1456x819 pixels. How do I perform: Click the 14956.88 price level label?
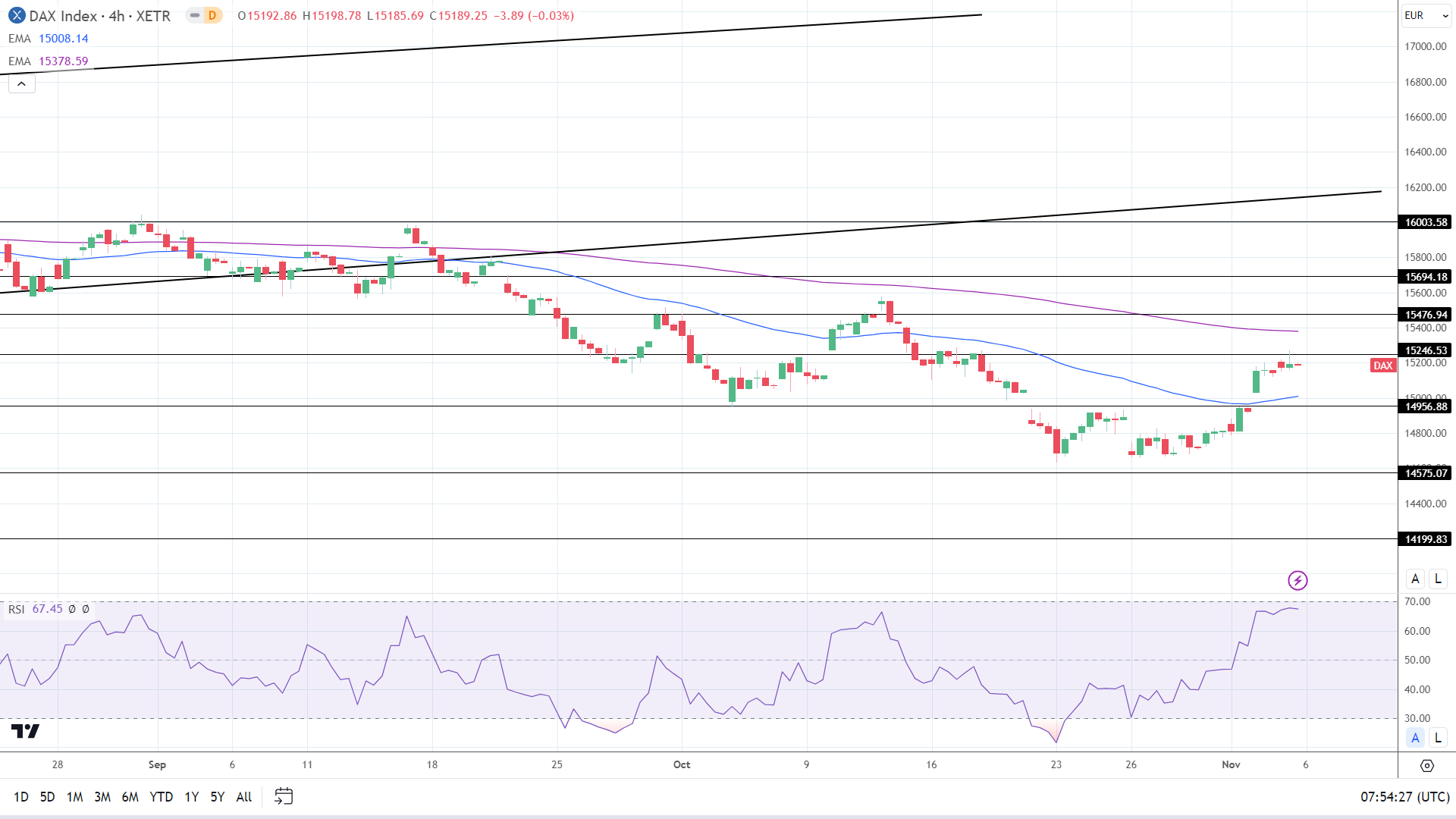pyautogui.click(x=1425, y=406)
